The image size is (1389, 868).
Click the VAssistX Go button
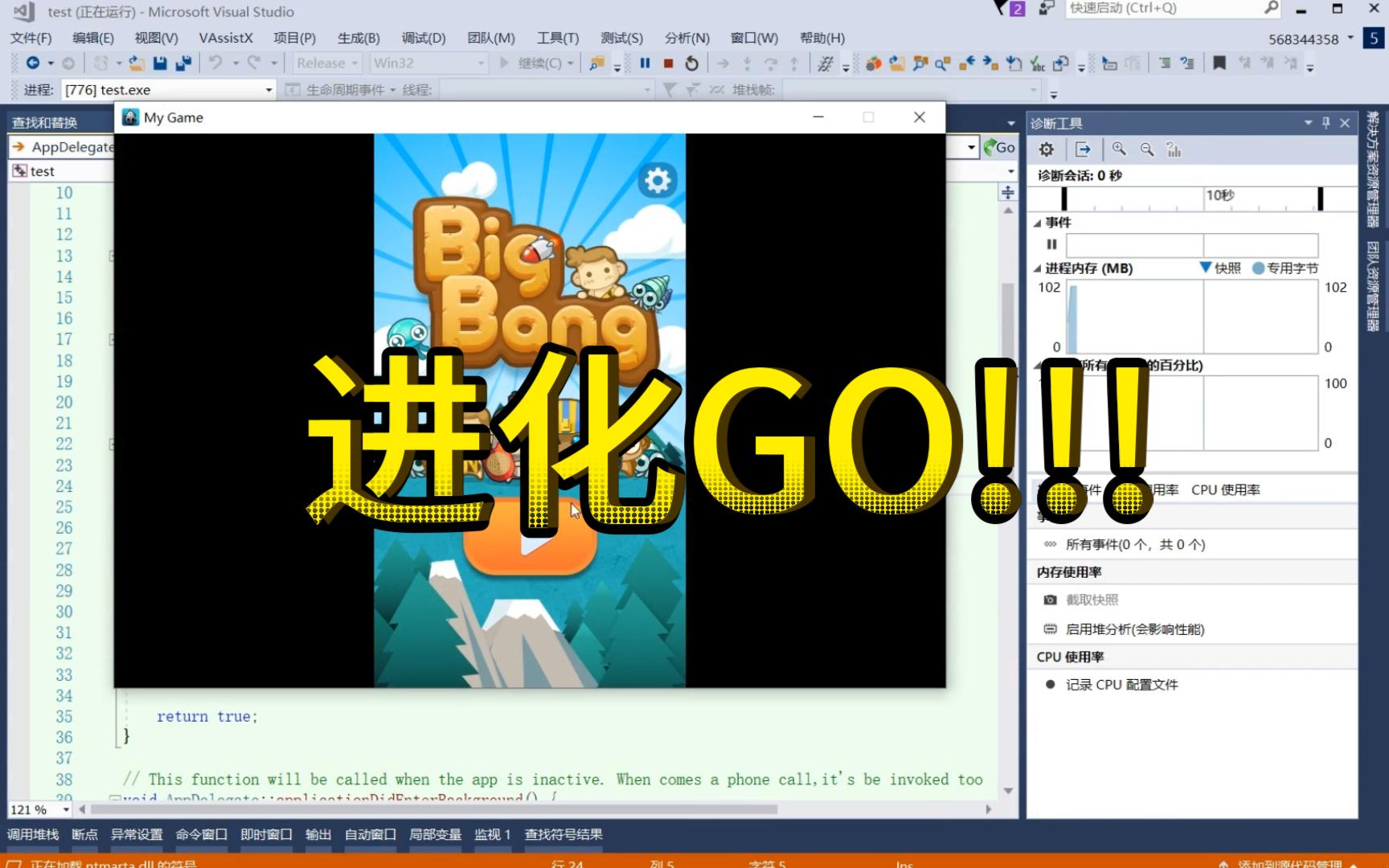(x=1000, y=147)
